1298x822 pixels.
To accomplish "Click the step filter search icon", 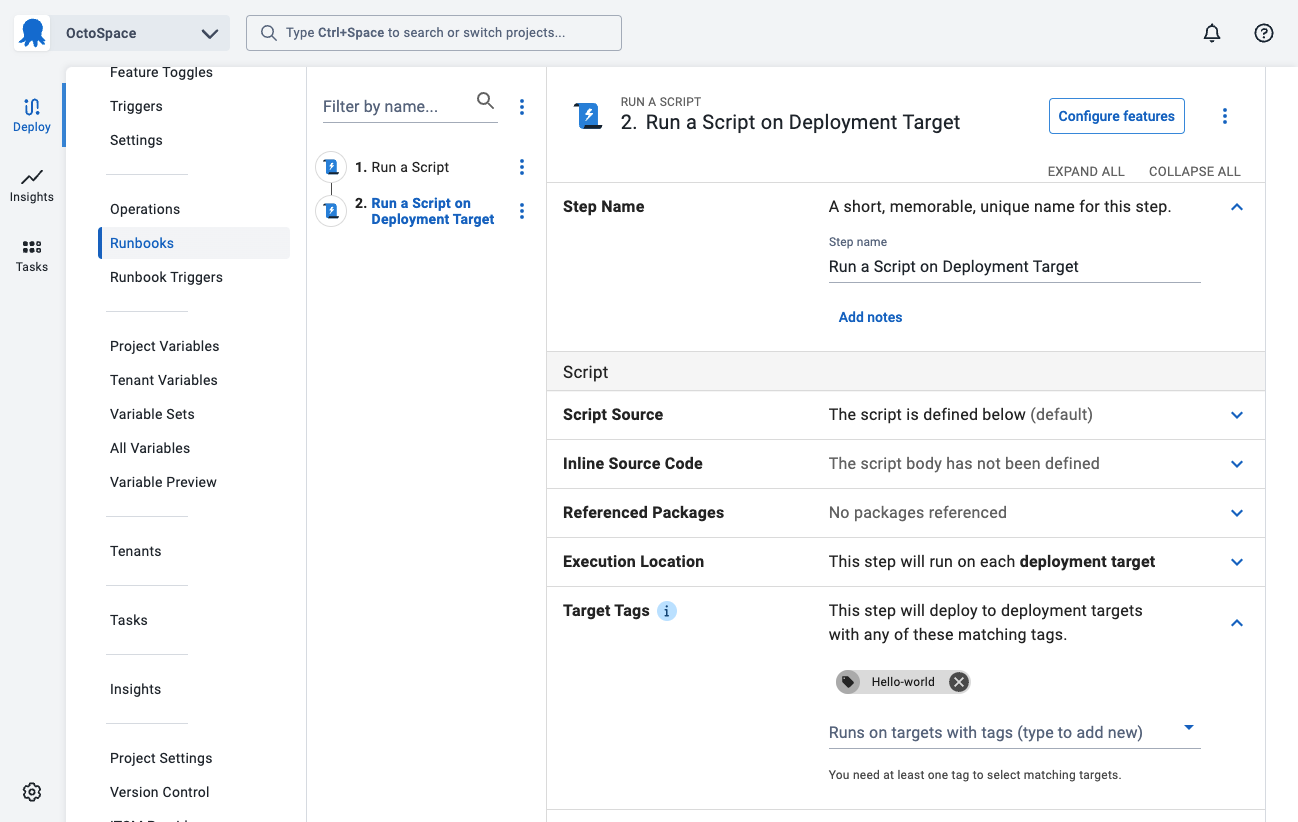I will coord(485,100).
